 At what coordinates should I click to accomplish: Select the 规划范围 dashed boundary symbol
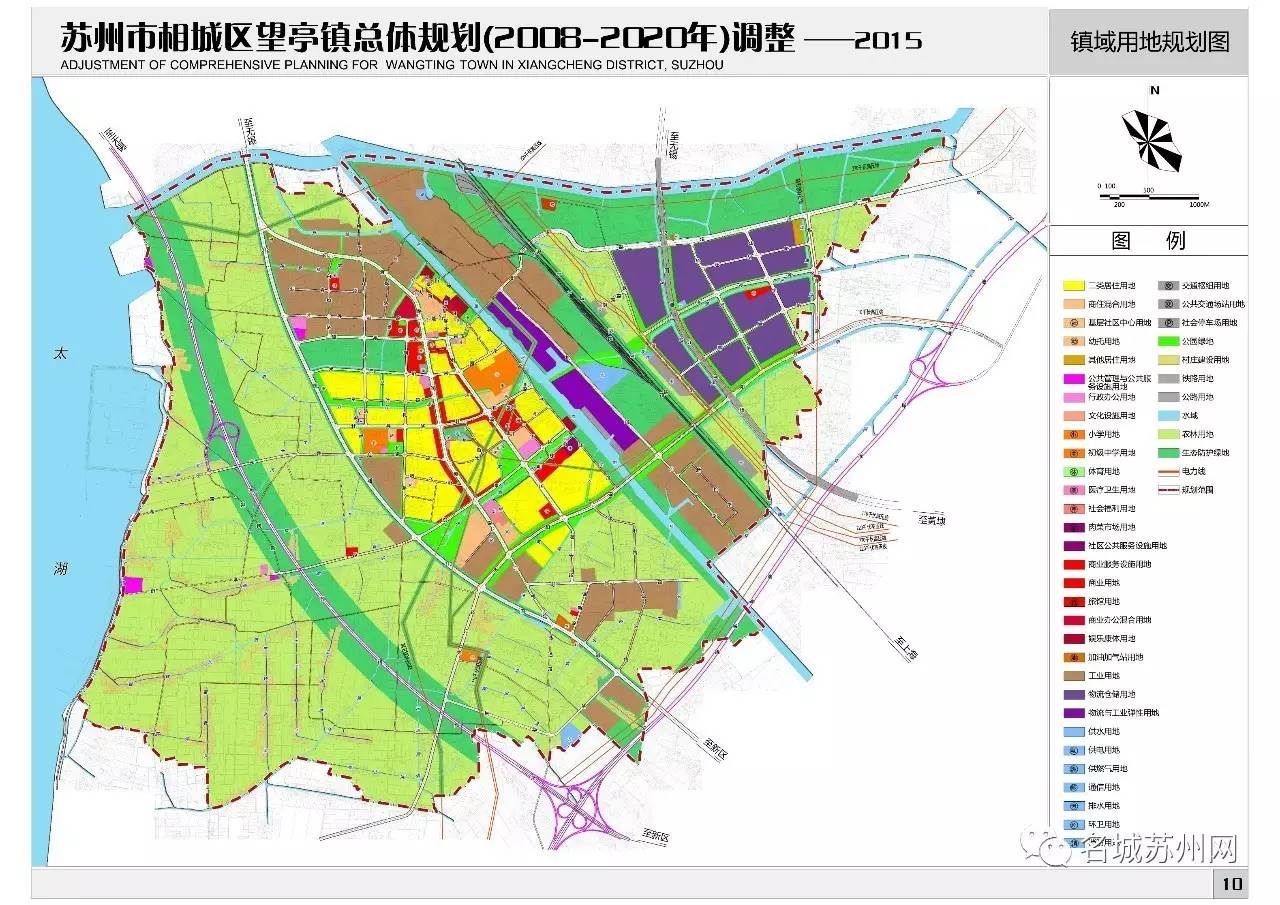coord(1168,490)
